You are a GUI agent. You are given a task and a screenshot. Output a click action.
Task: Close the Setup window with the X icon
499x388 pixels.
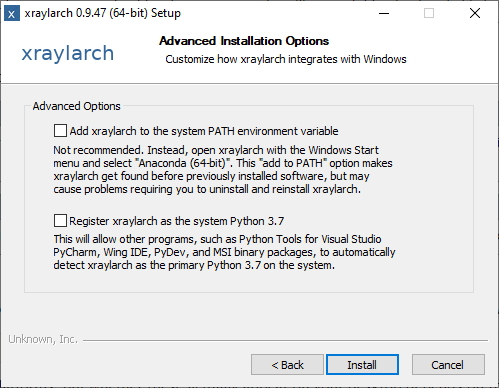[x=475, y=13]
